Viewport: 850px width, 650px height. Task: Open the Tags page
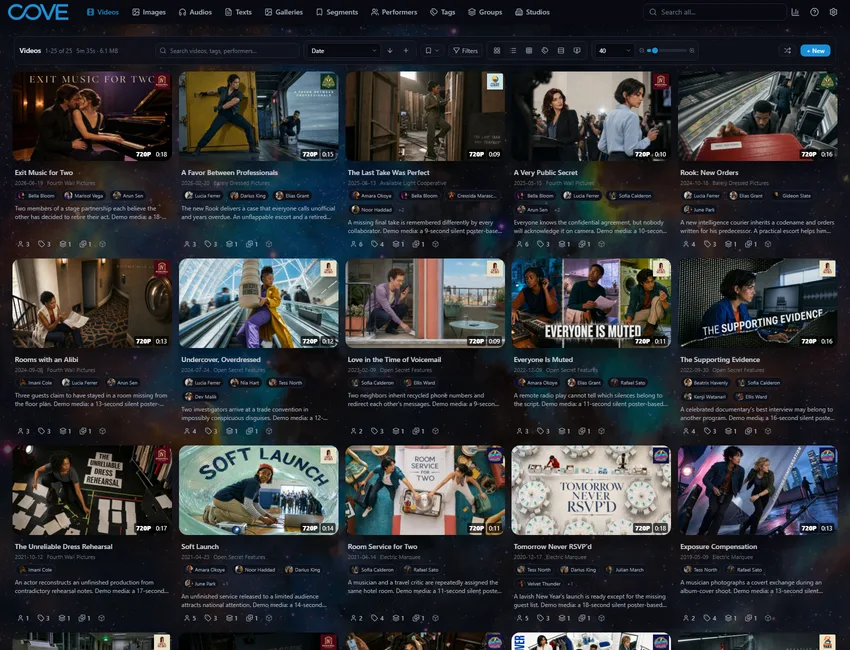tap(442, 12)
